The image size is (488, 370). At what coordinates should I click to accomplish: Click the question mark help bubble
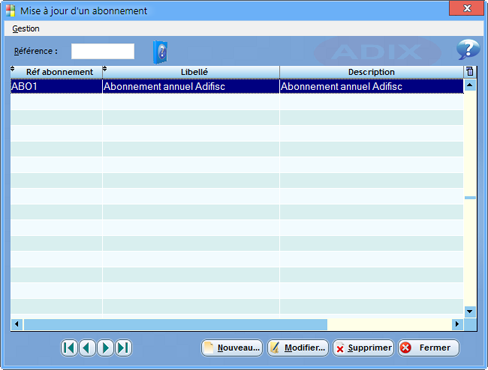click(468, 49)
